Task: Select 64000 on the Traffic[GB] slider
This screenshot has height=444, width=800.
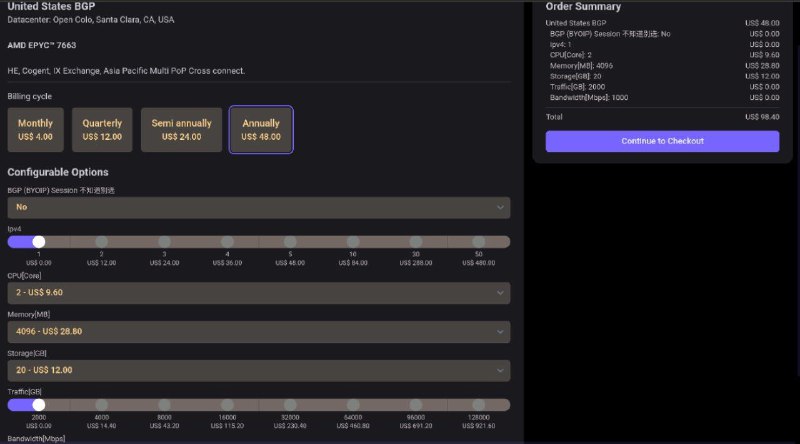Action: [x=353, y=405]
